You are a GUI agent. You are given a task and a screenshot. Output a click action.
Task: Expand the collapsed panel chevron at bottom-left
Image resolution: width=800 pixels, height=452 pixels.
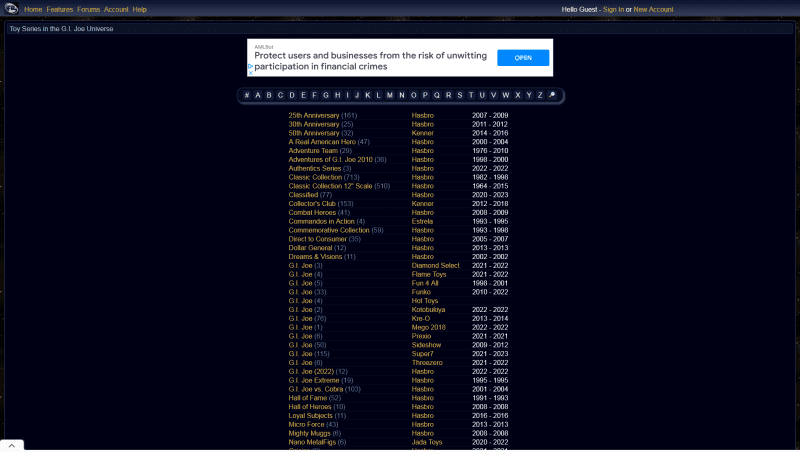pyautogui.click(x=12, y=444)
